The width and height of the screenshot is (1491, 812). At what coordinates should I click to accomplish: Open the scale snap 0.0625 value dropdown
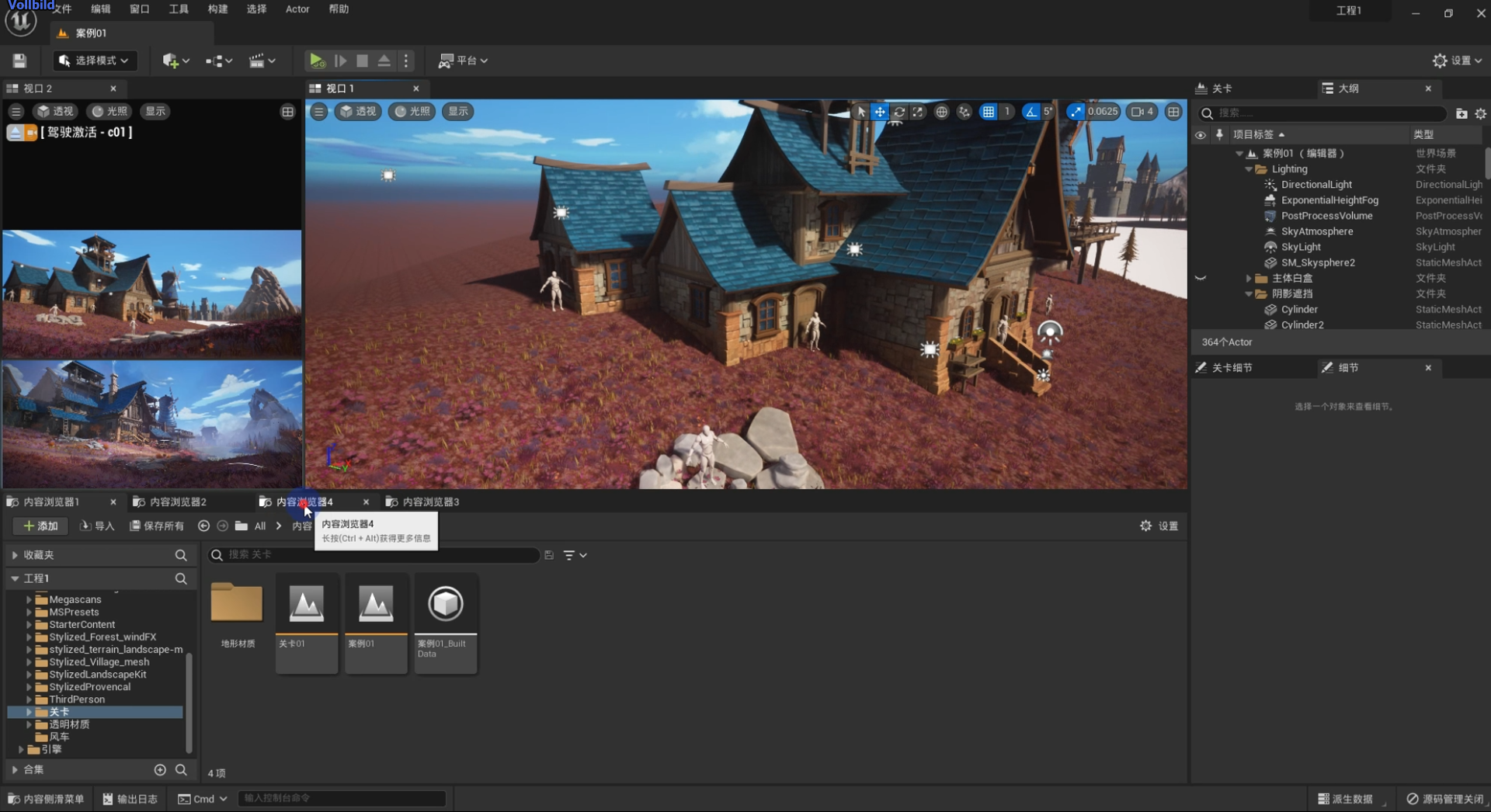tap(1103, 112)
